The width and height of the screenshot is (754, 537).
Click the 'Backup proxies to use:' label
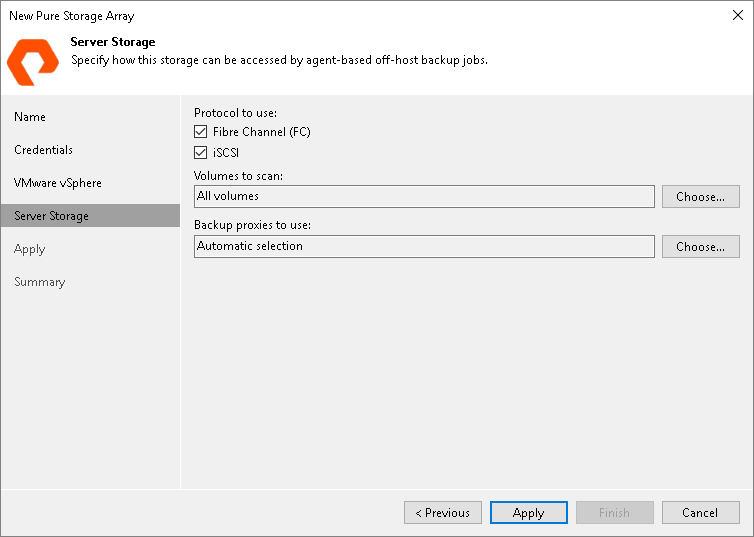click(x=252, y=225)
